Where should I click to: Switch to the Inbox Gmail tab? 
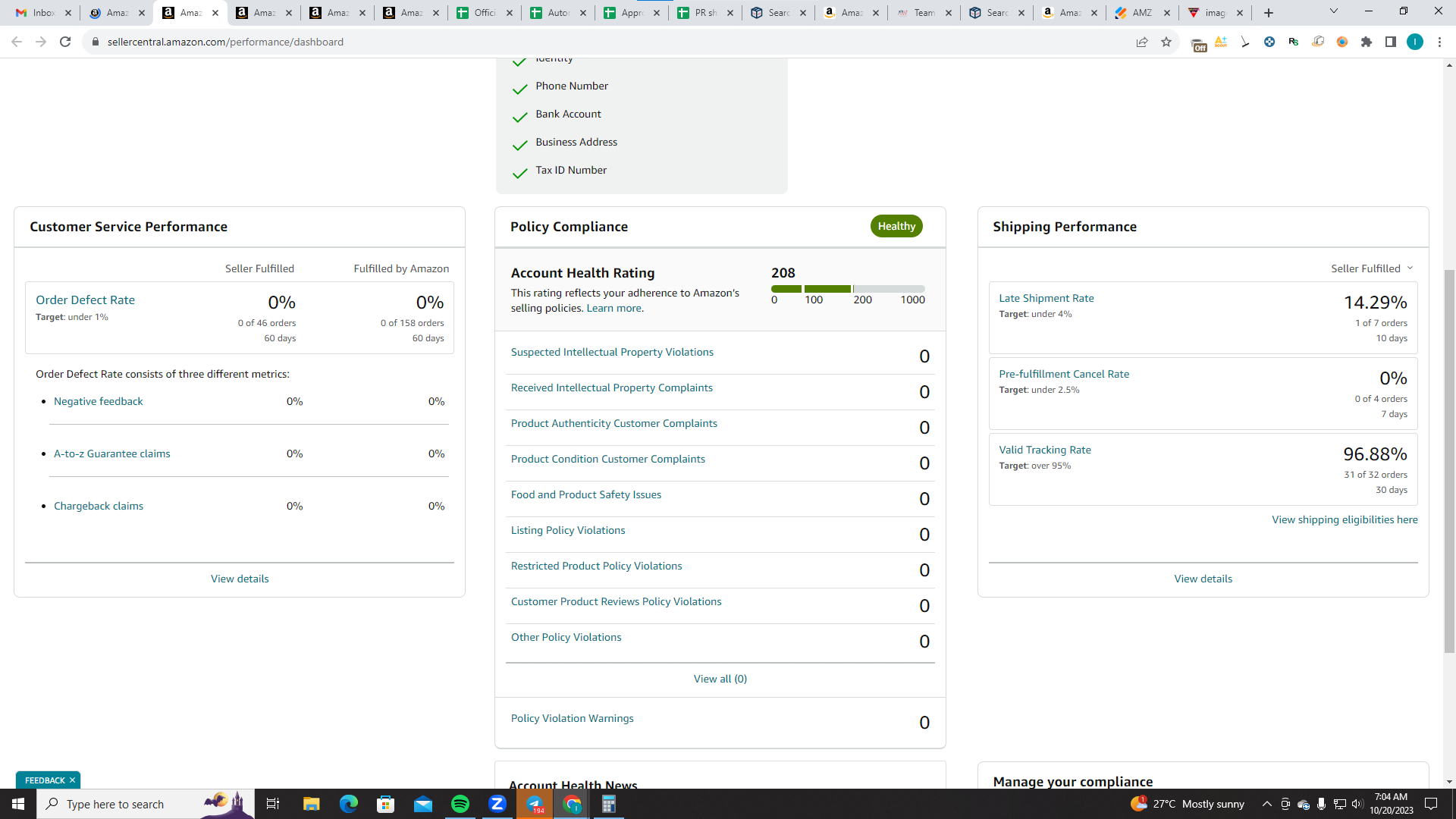pyautogui.click(x=44, y=13)
